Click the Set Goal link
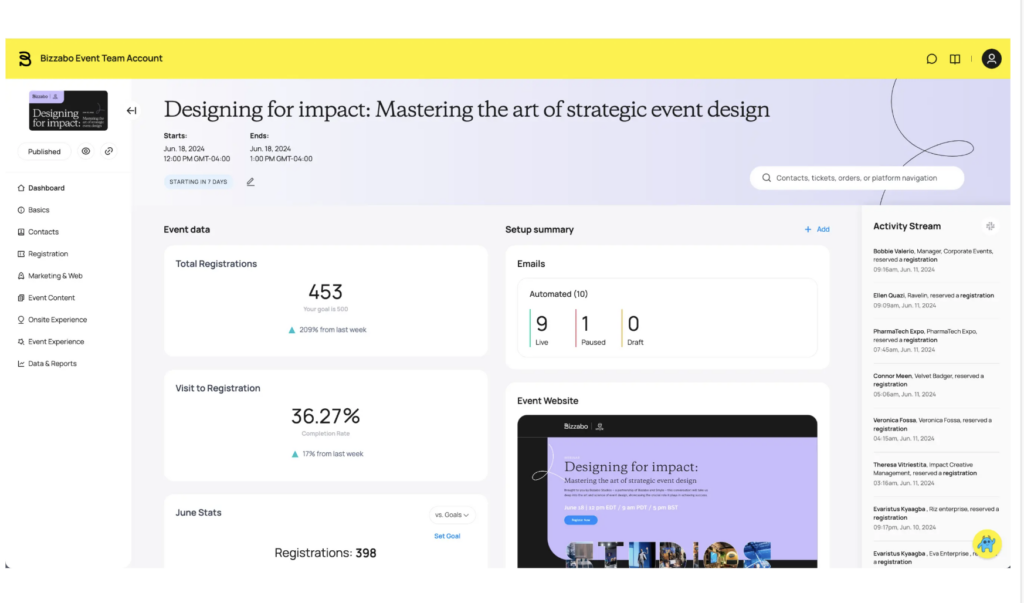The width and height of the screenshot is (1024, 603). tap(446, 536)
